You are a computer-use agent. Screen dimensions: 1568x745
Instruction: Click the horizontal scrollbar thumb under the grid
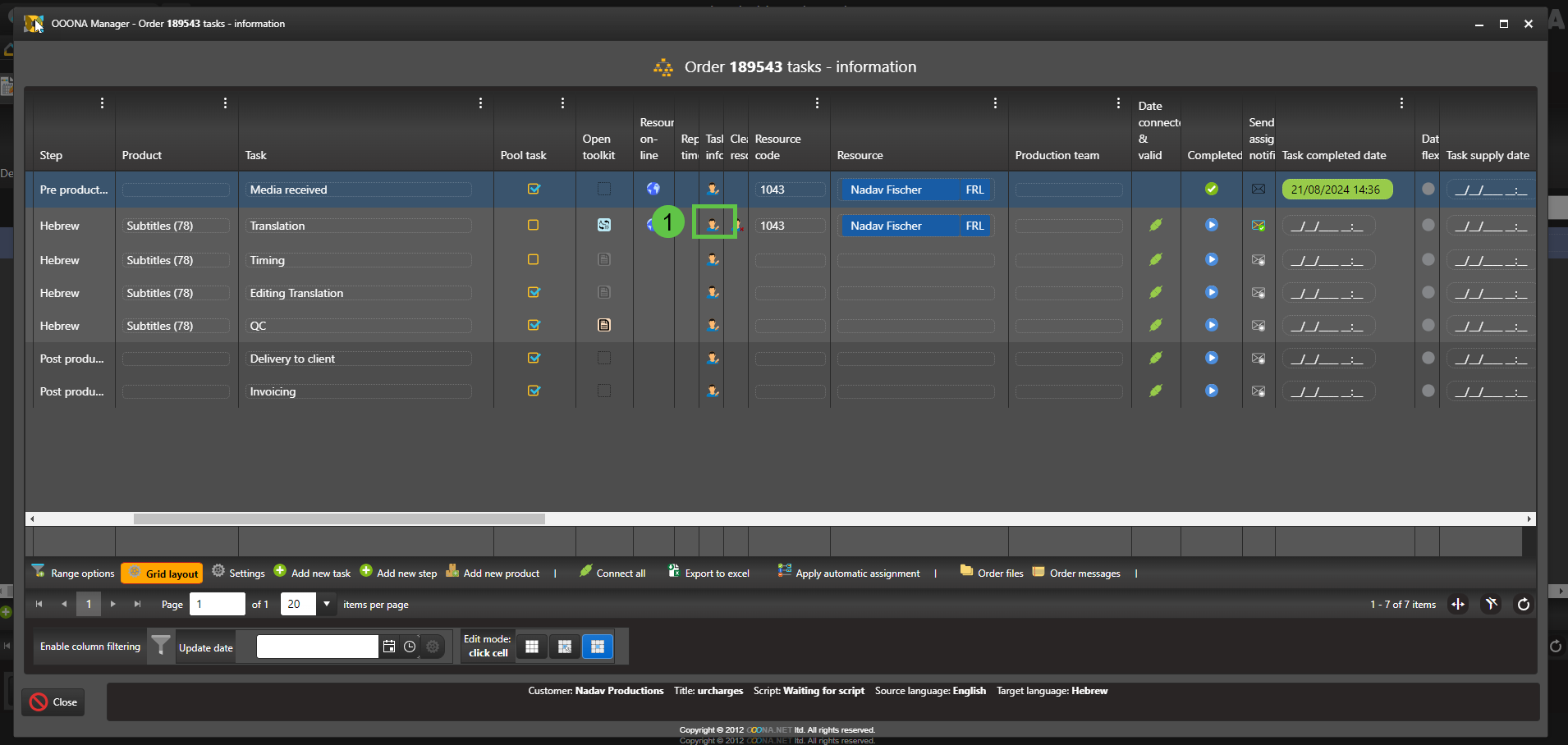click(339, 519)
